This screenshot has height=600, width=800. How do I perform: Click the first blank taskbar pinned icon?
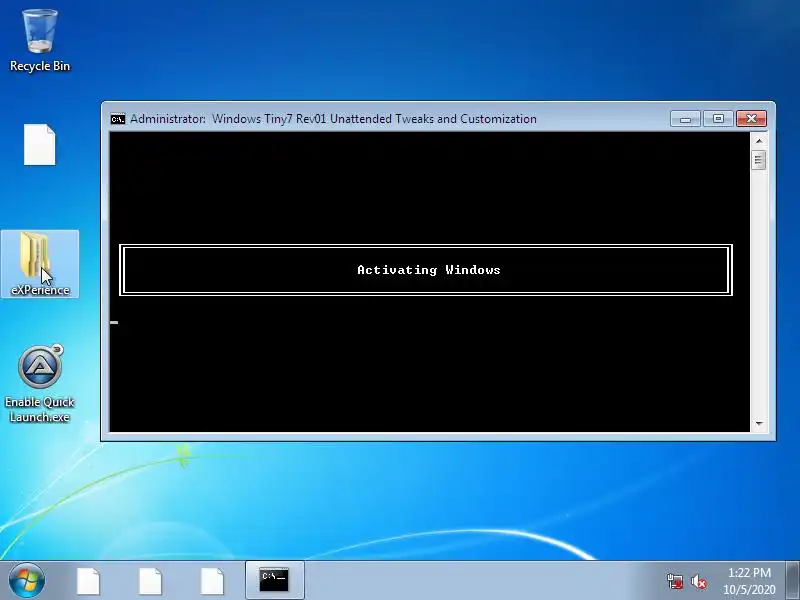pyautogui.click(x=88, y=581)
